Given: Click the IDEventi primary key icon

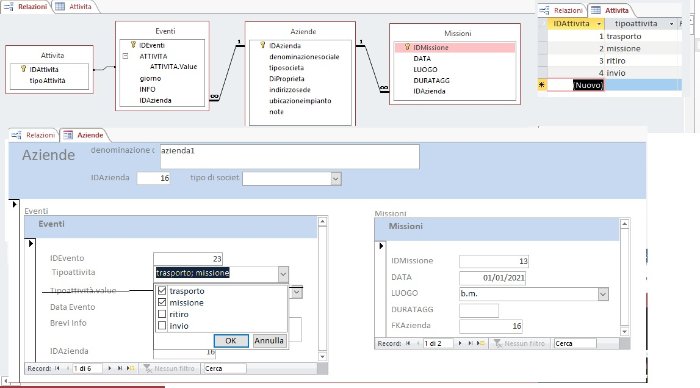Looking at the screenshot, I should tap(133, 45).
